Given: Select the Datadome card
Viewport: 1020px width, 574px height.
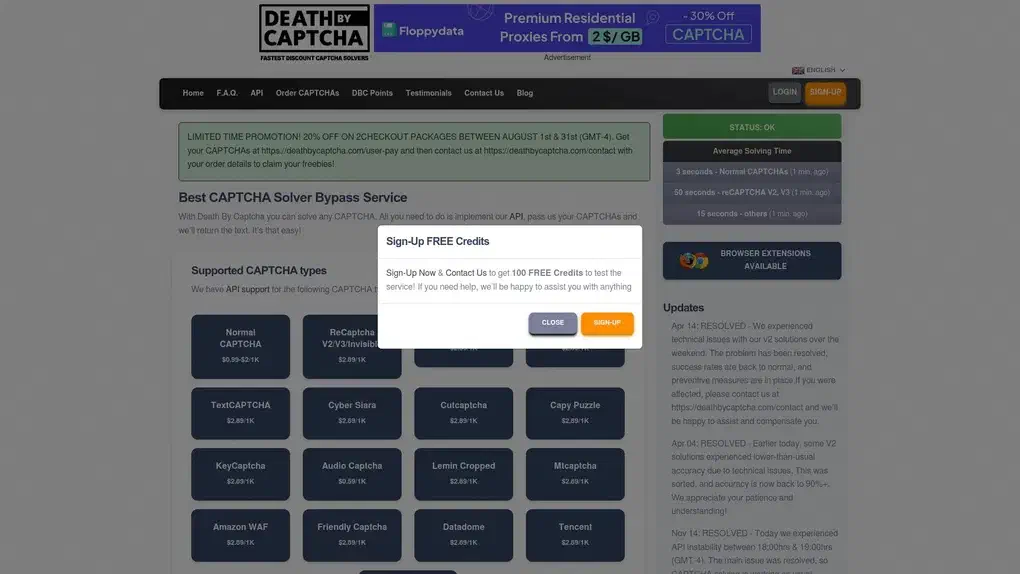Looking at the screenshot, I should tap(463, 535).
